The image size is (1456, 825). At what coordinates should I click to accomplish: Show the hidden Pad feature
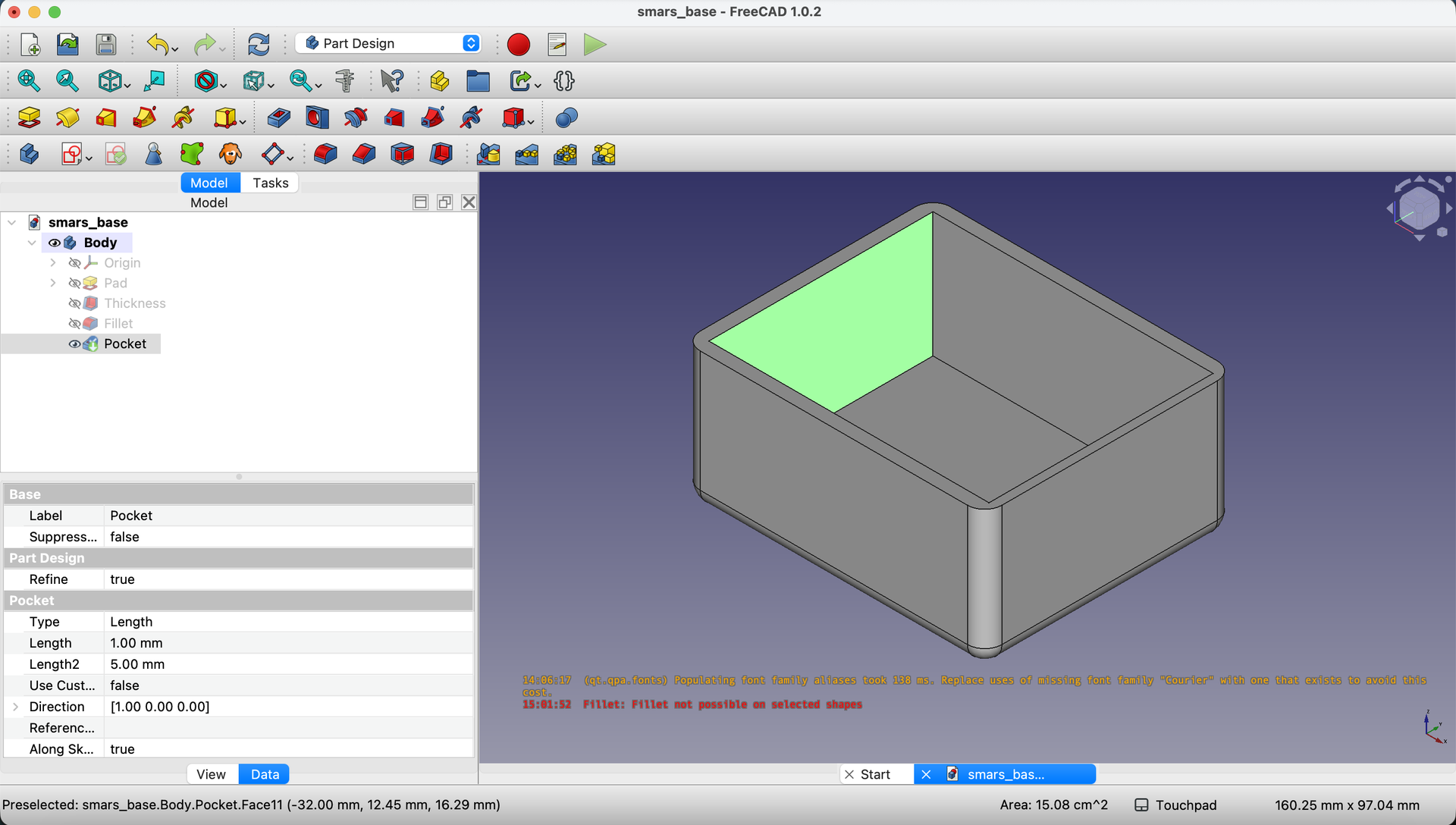[x=74, y=283]
